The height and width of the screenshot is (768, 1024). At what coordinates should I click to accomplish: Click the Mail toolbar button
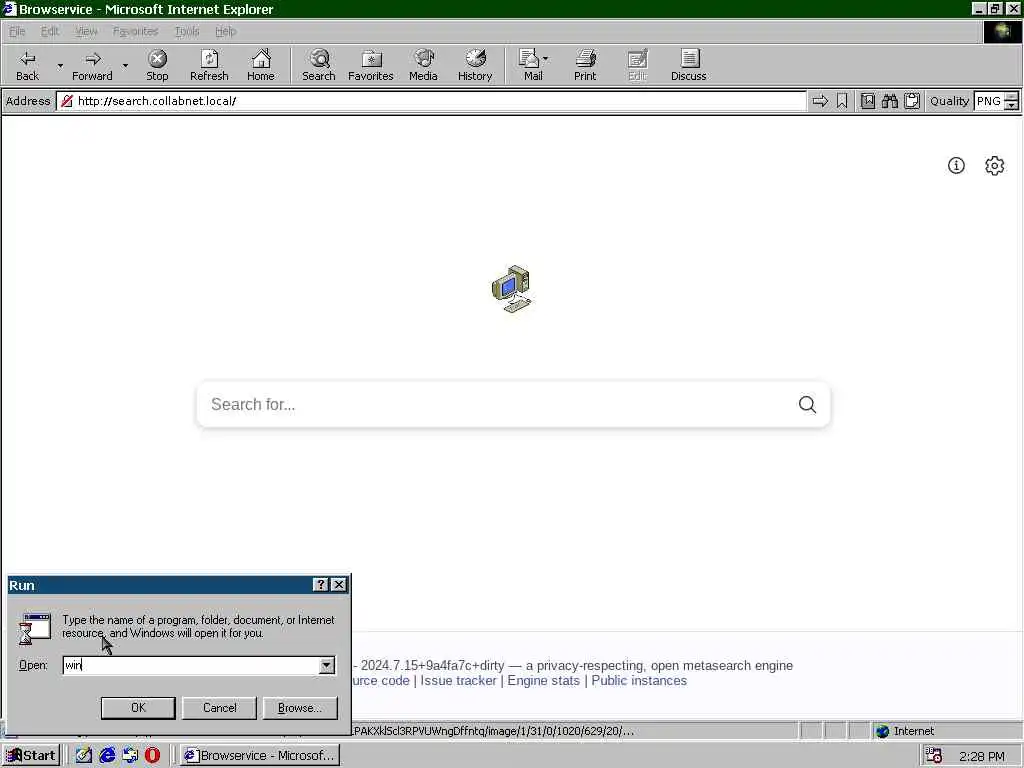[x=532, y=65]
